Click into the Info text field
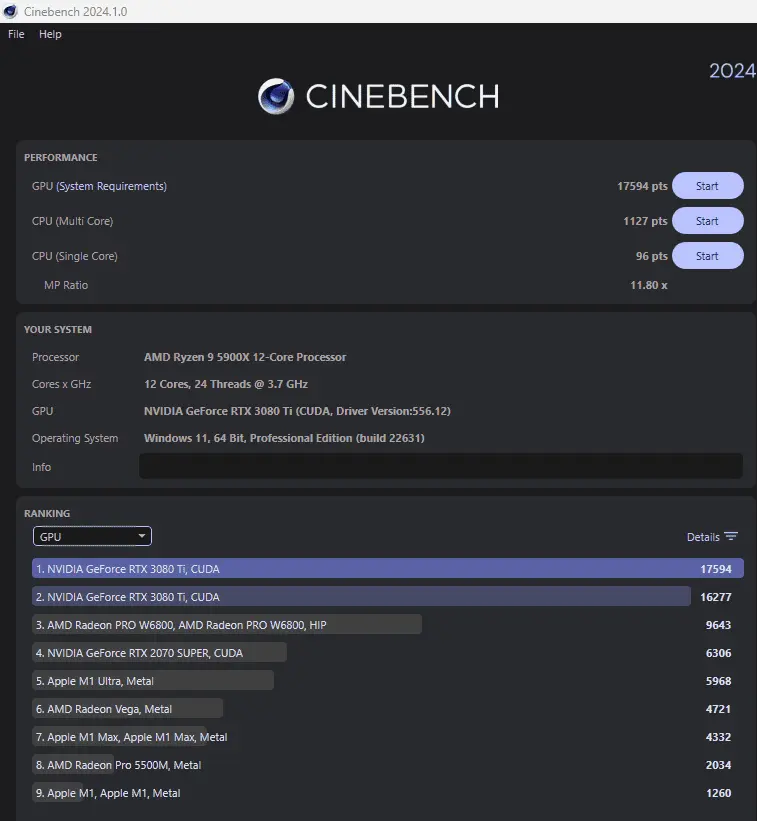 point(440,466)
